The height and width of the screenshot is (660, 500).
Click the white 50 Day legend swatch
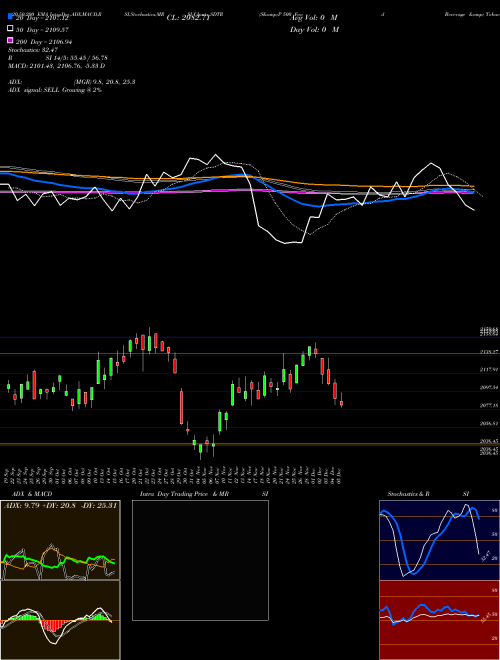[x=10, y=29]
